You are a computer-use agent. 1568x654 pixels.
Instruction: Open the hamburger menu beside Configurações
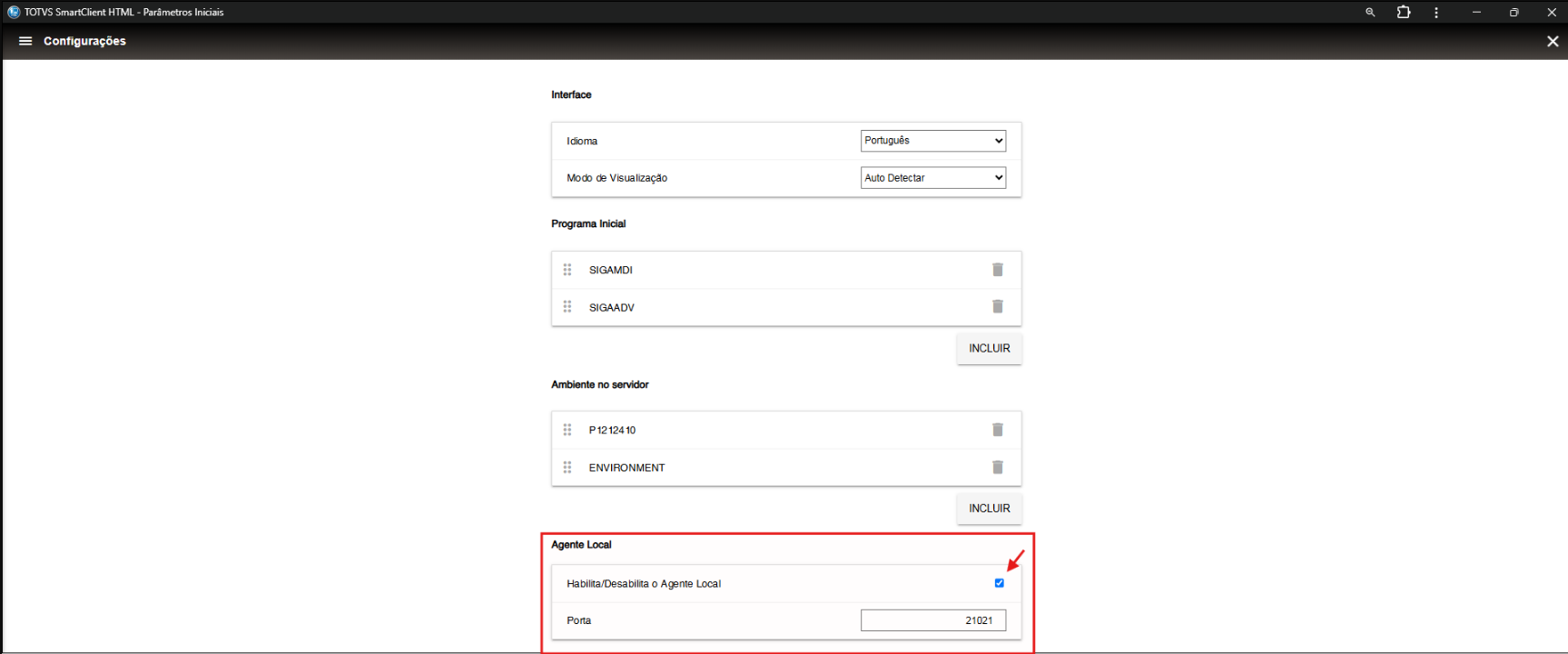pos(25,41)
